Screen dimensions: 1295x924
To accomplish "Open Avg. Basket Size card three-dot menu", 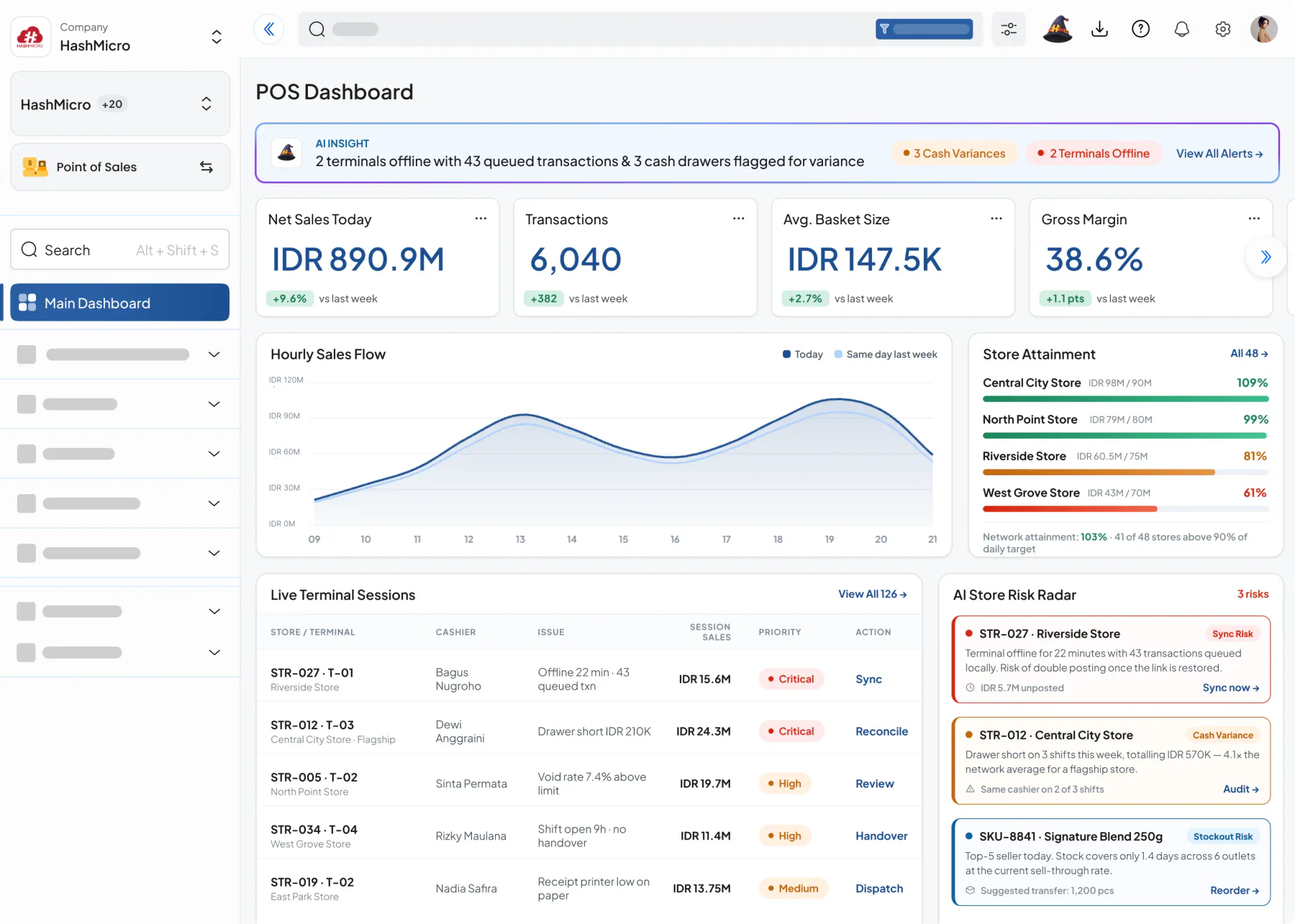I will coord(996,219).
